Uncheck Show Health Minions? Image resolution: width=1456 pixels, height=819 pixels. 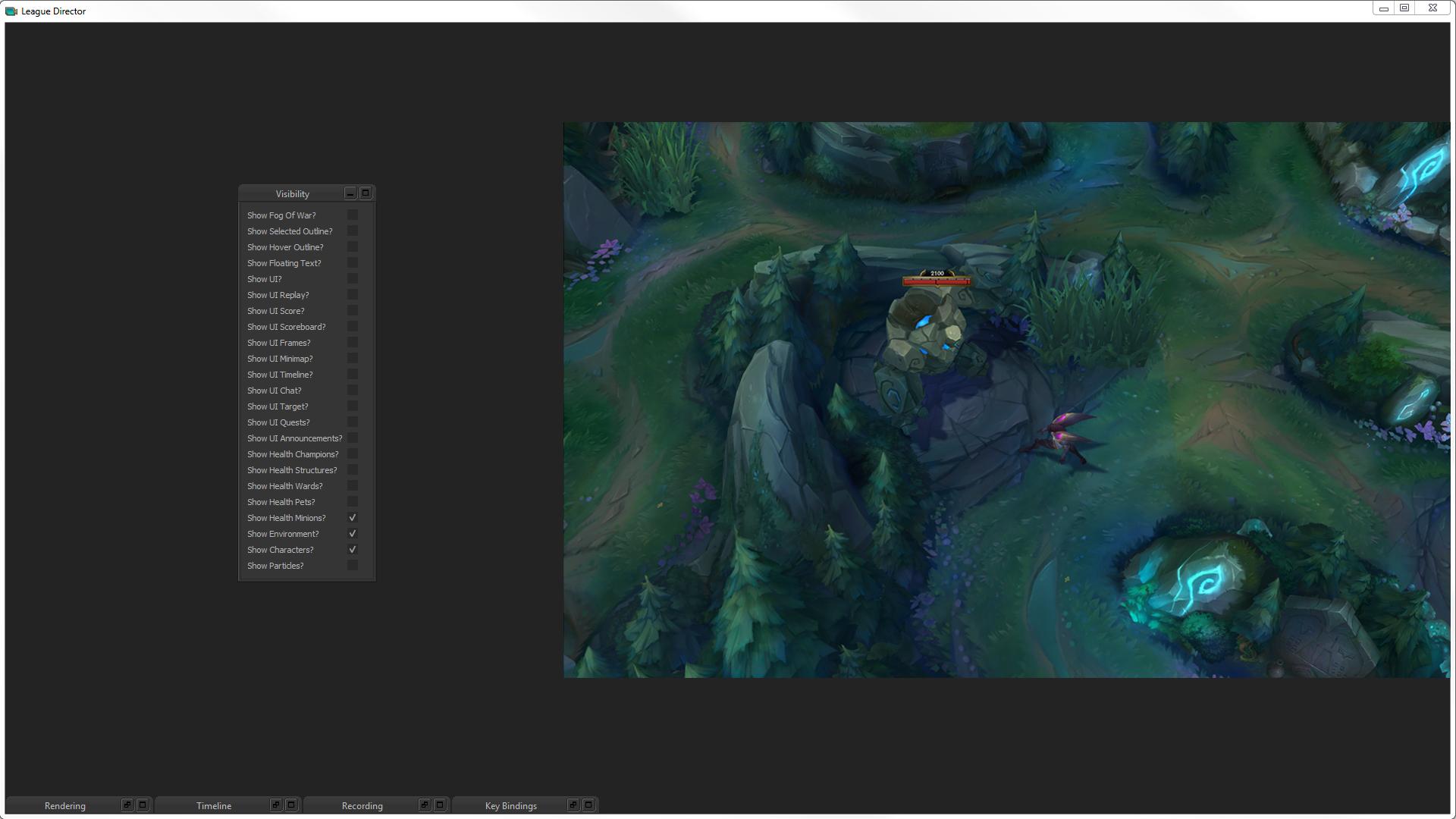(x=352, y=517)
